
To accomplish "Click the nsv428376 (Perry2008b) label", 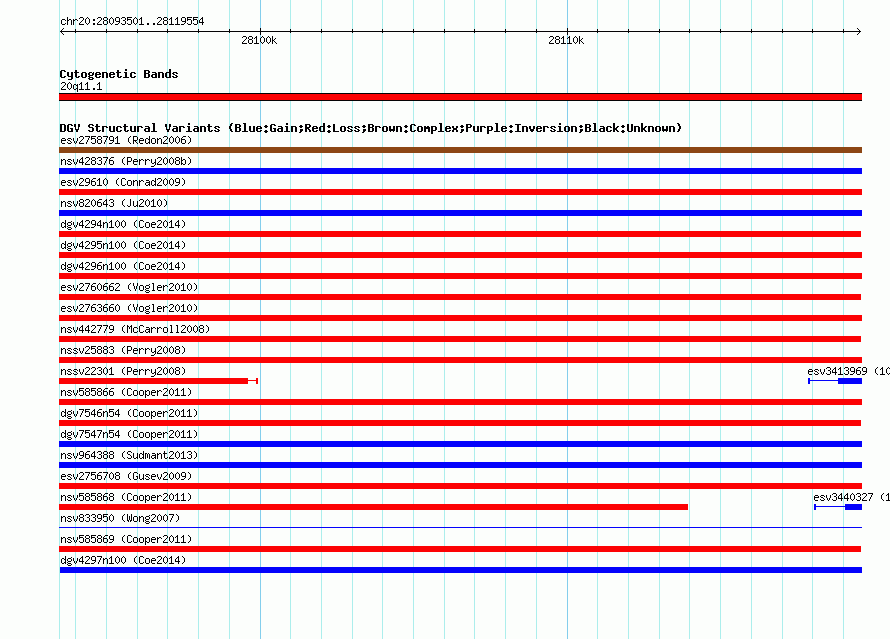I will 126,161.
